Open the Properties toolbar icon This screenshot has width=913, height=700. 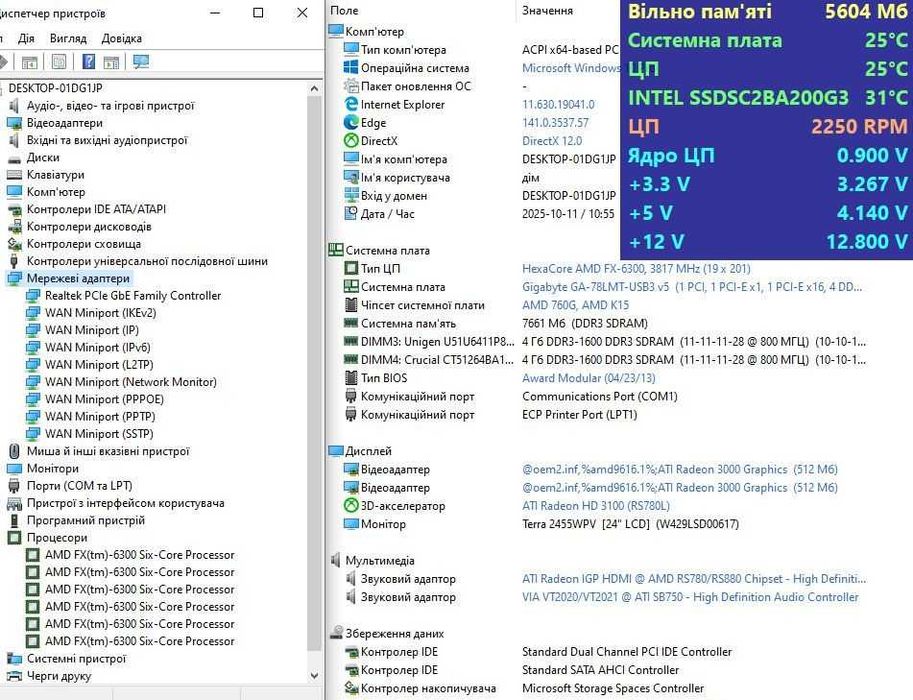[59, 62]
